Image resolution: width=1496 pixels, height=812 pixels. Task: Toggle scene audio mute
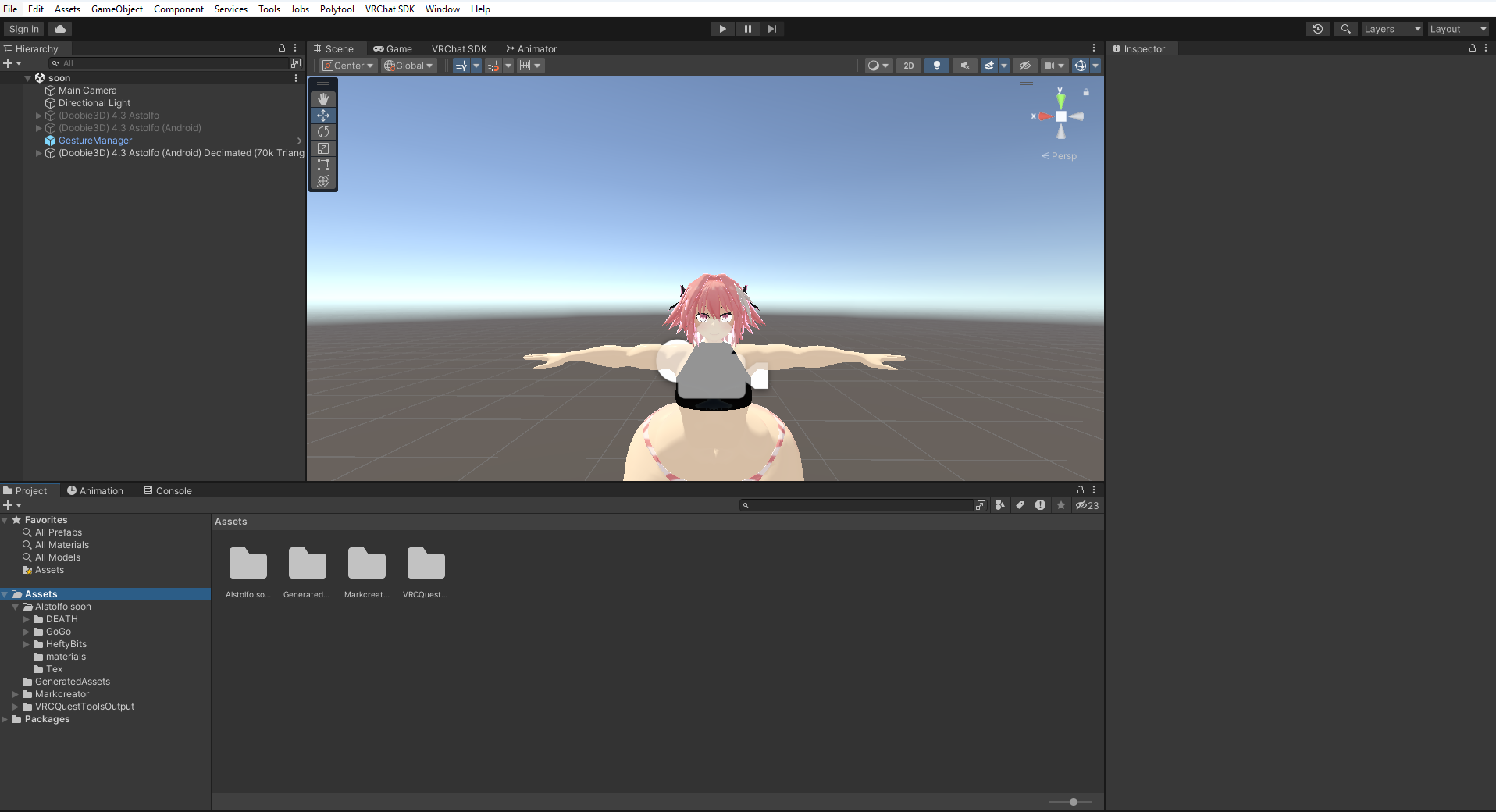click(x=965, y=66)
